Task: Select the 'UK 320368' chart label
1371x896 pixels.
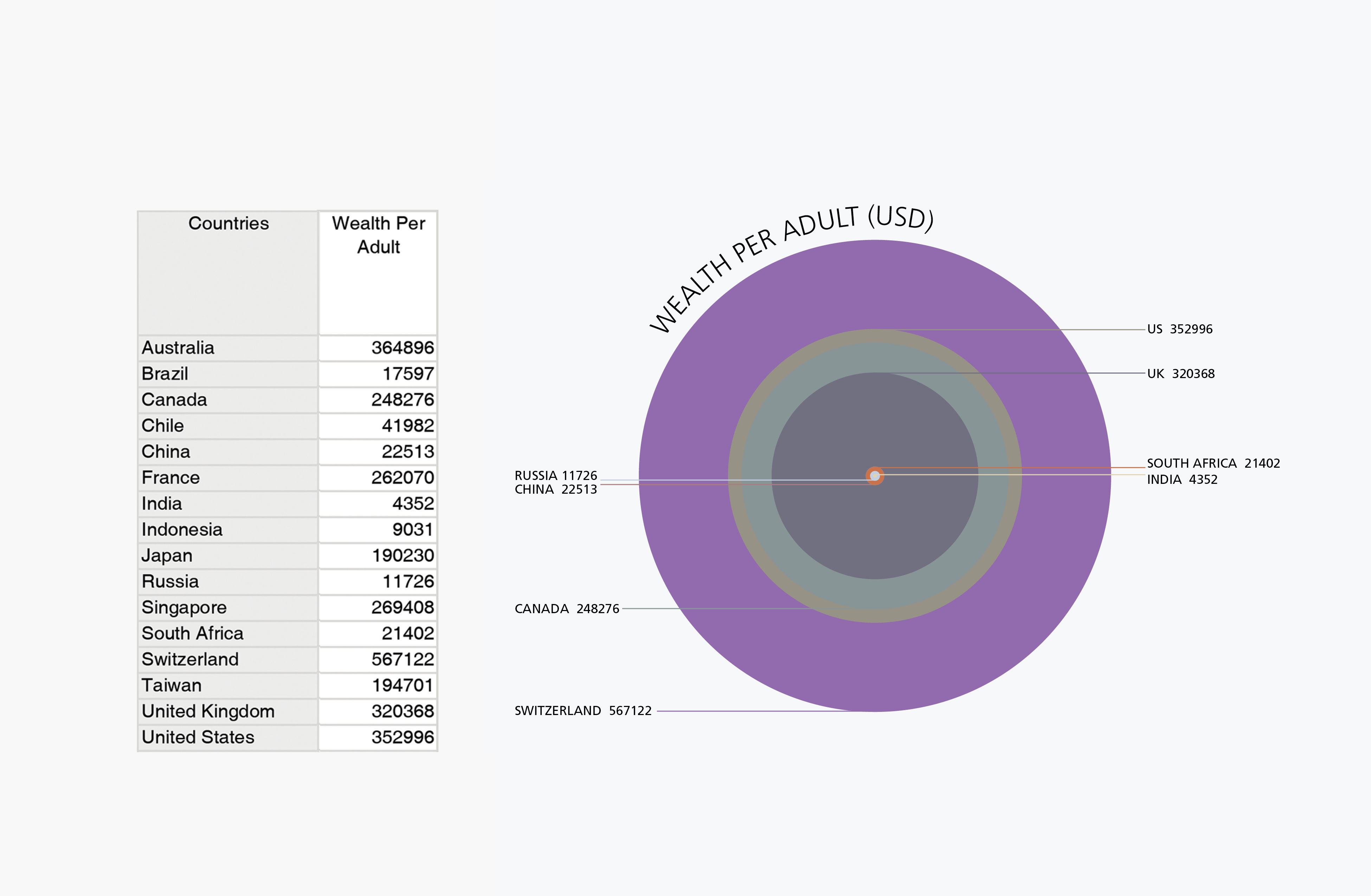Action: coord(1181,374)
